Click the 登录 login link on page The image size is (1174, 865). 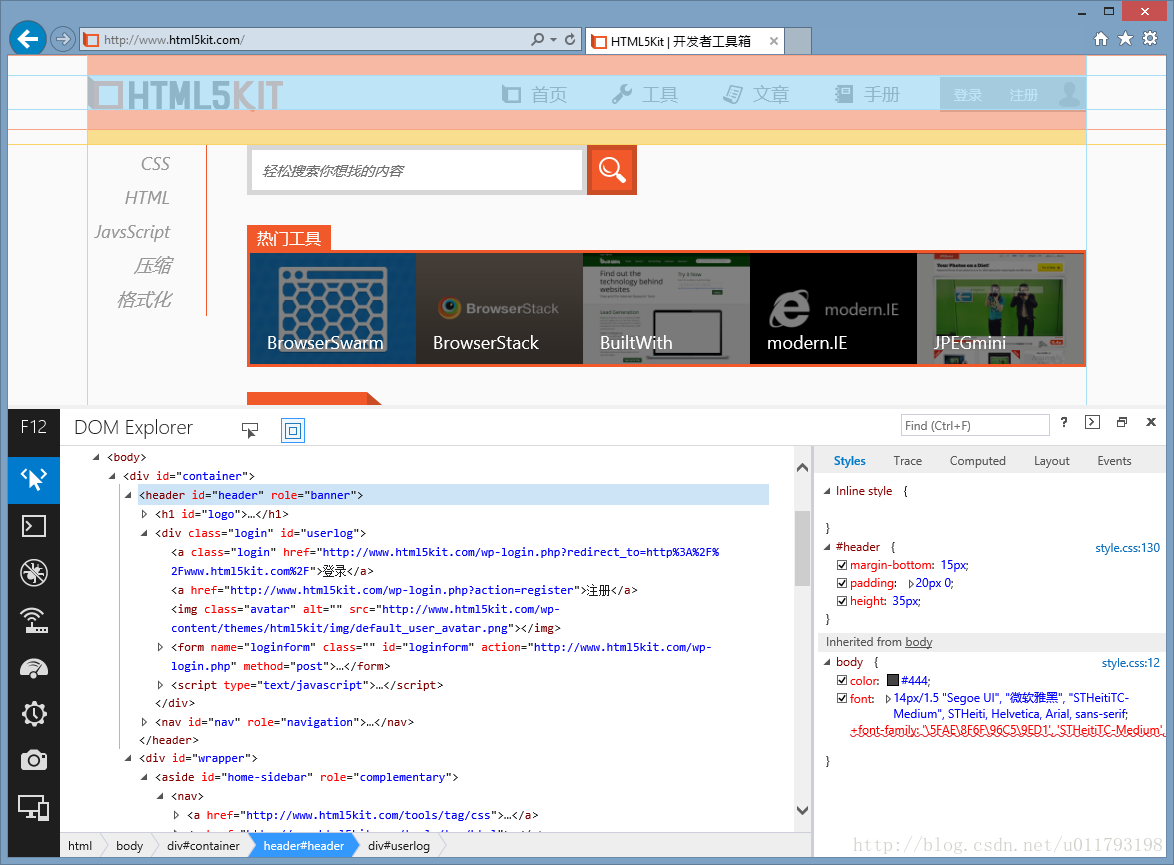point(967,95)
